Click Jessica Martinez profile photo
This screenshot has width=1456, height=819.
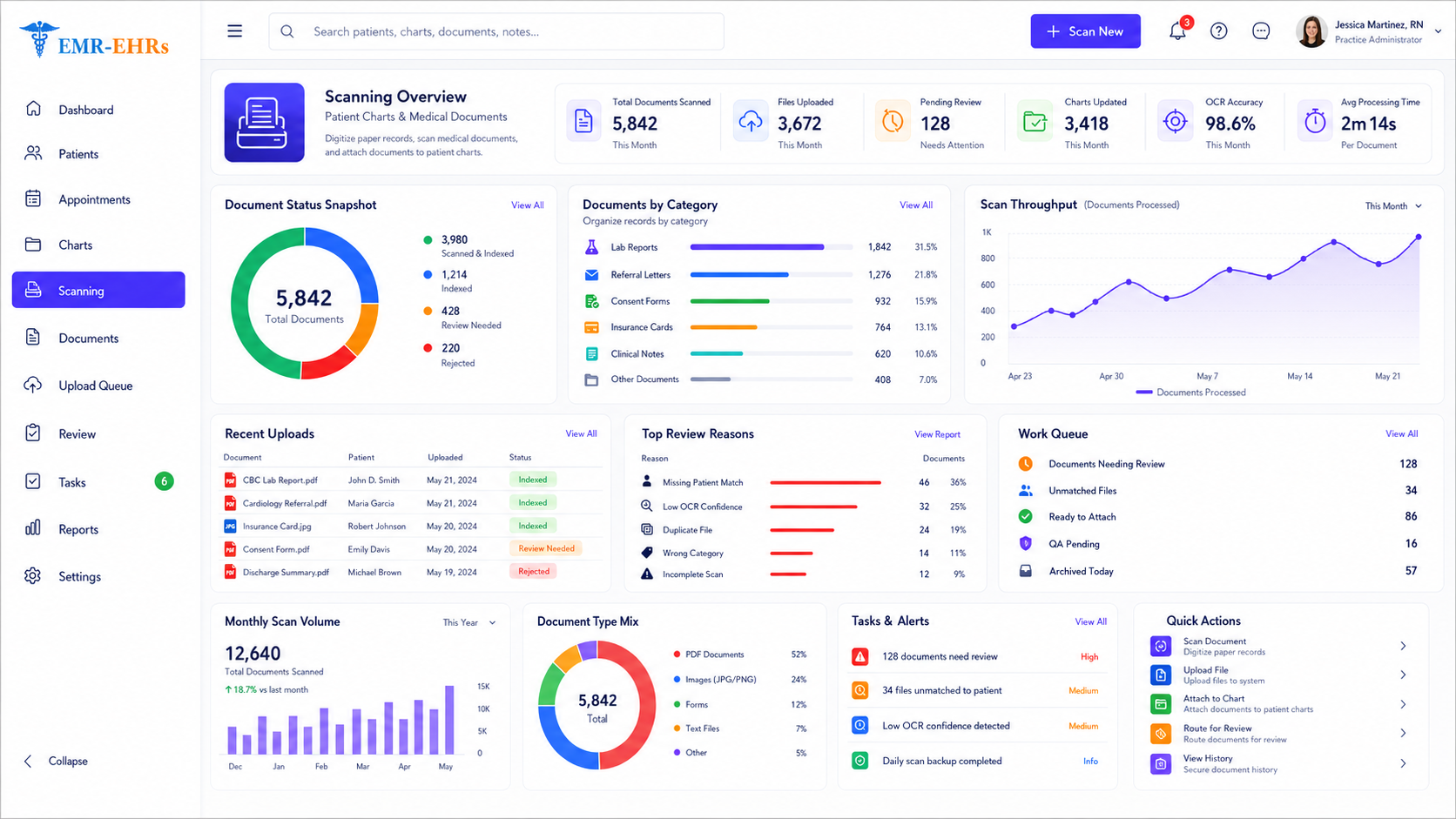(x=1311, y=31)
